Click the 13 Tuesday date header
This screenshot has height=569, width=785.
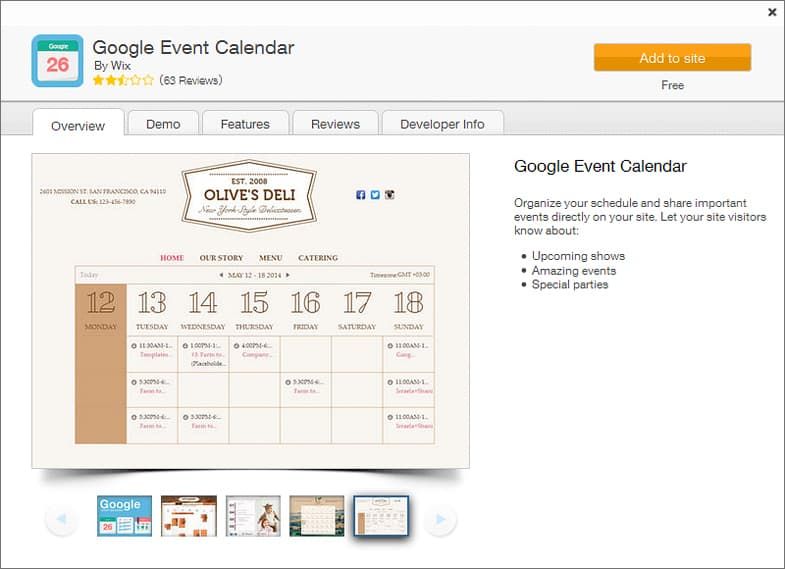pos(152,310)
